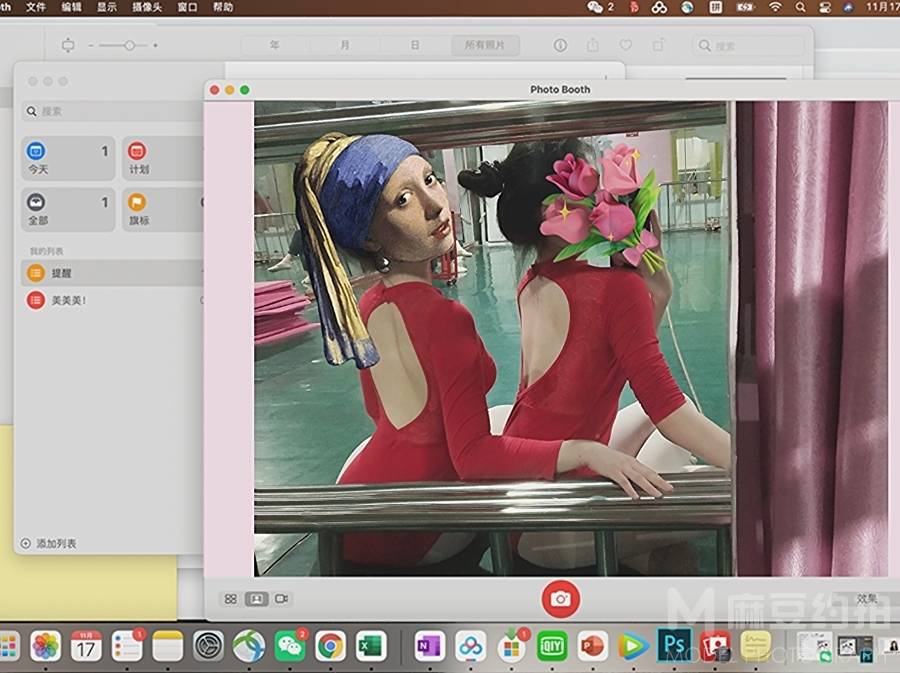Focus the Photos window search field
Viewport: 900px width, 673px height.
(x=747, y=46)
